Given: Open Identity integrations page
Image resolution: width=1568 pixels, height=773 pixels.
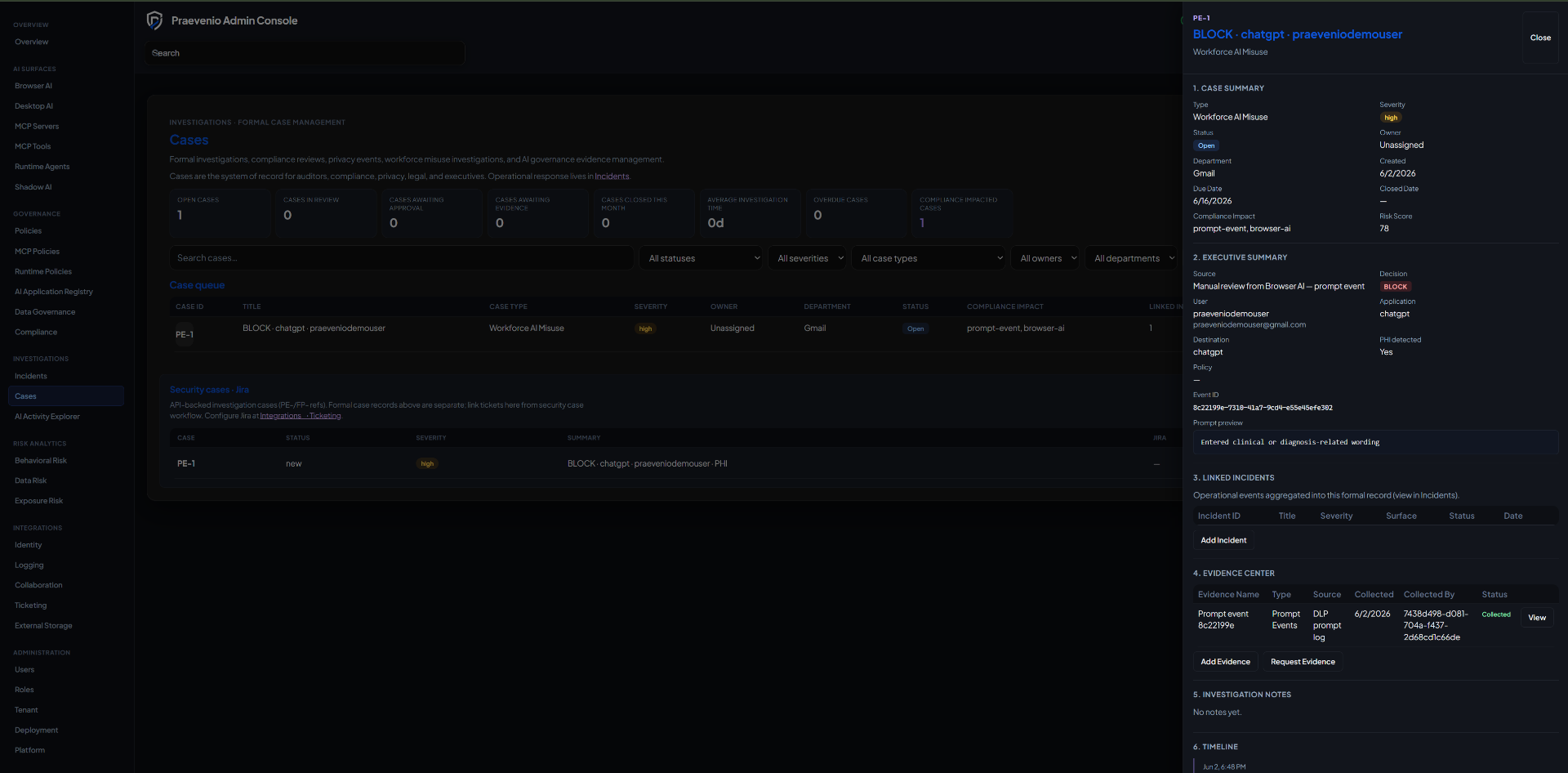Looking at the screenshot, I should pos(28,545).
